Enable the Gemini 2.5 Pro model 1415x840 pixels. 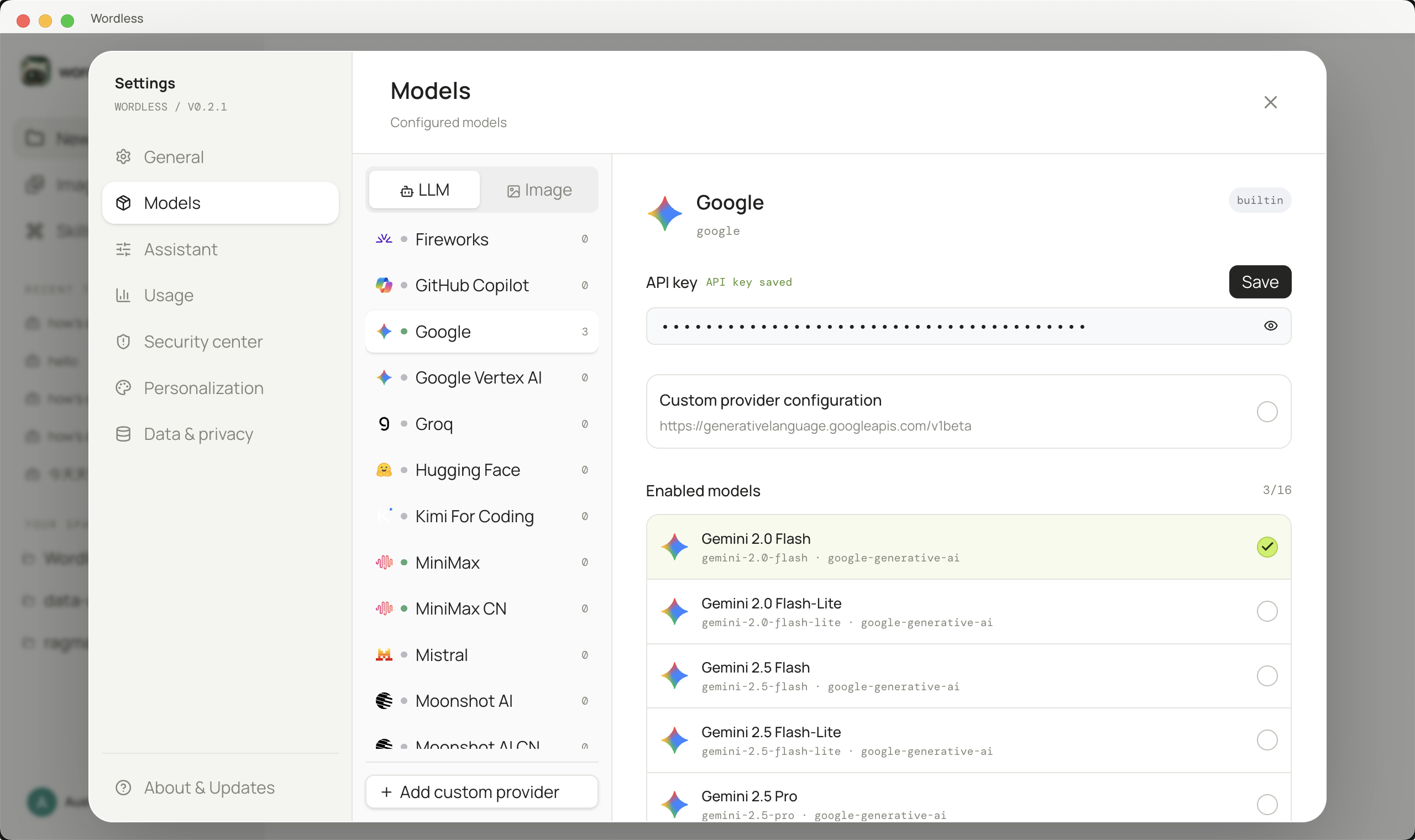(x=1267, y=804)
